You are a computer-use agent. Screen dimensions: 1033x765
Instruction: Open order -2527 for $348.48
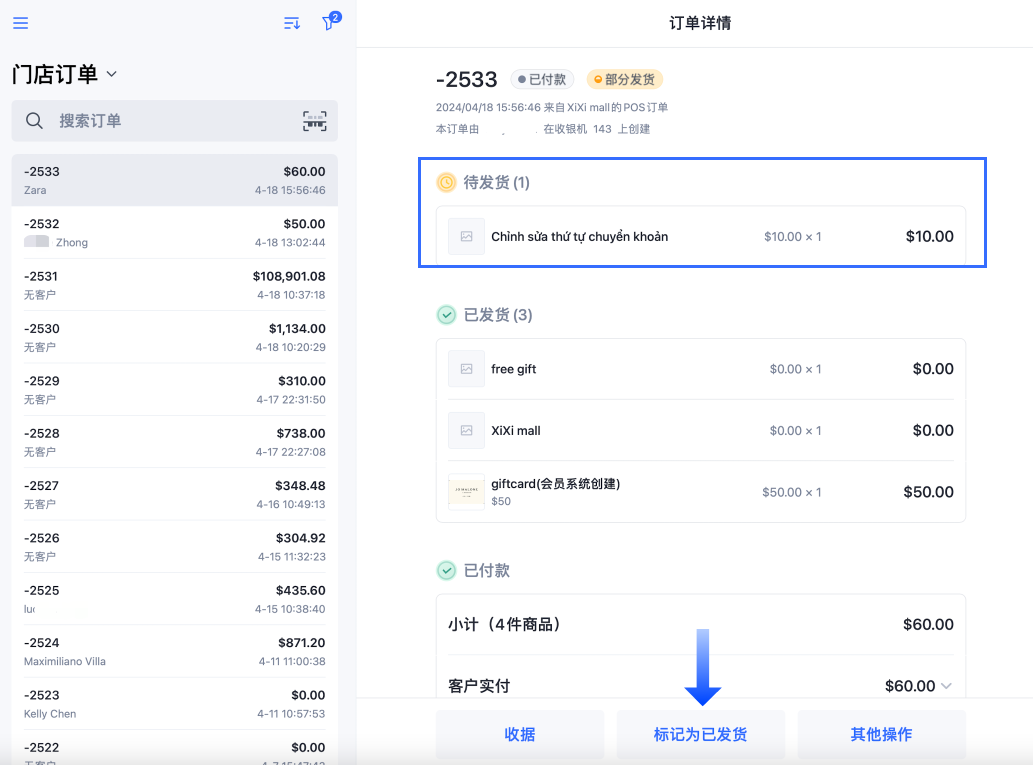pos(175,494)
